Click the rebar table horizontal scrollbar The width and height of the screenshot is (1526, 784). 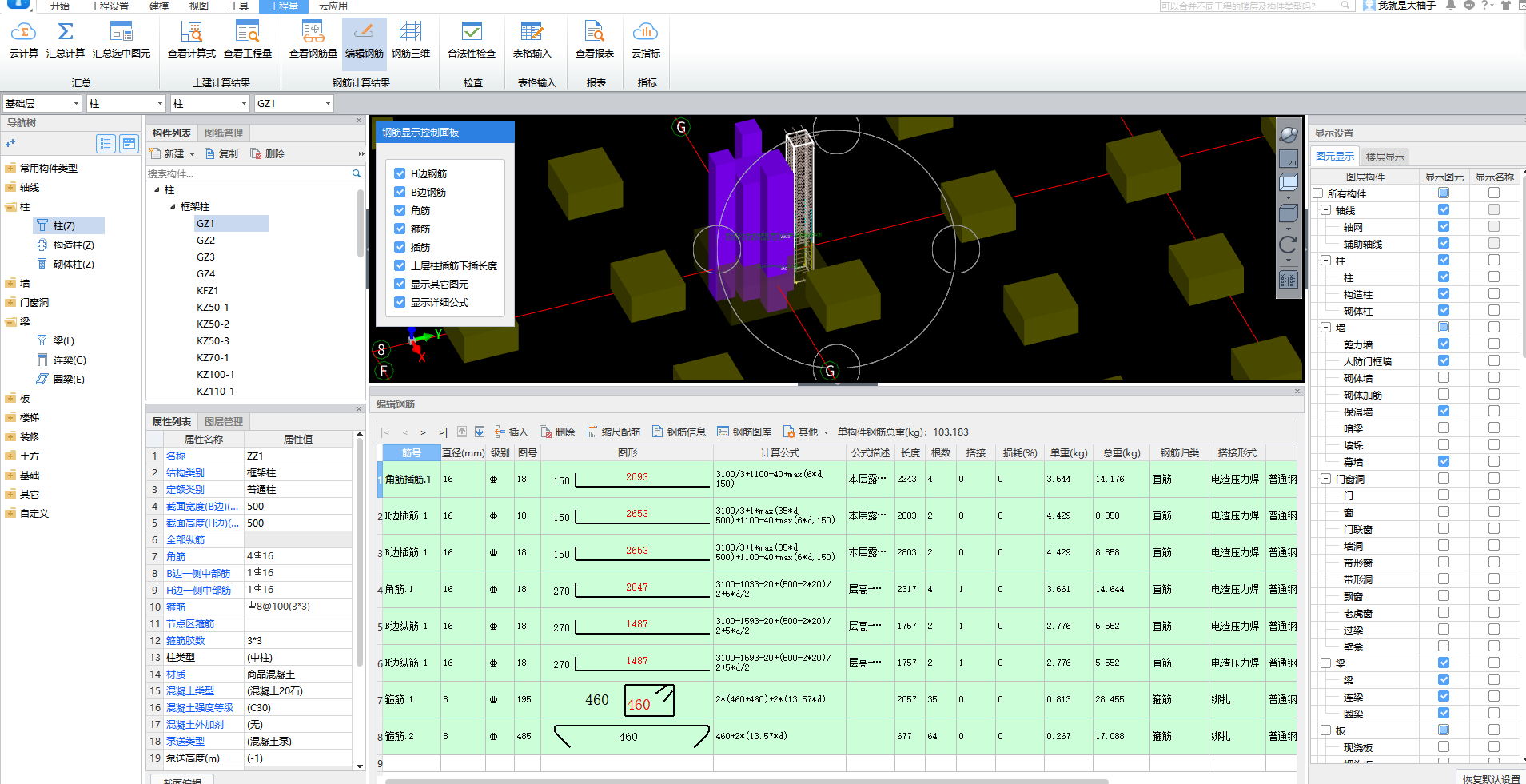746,780
